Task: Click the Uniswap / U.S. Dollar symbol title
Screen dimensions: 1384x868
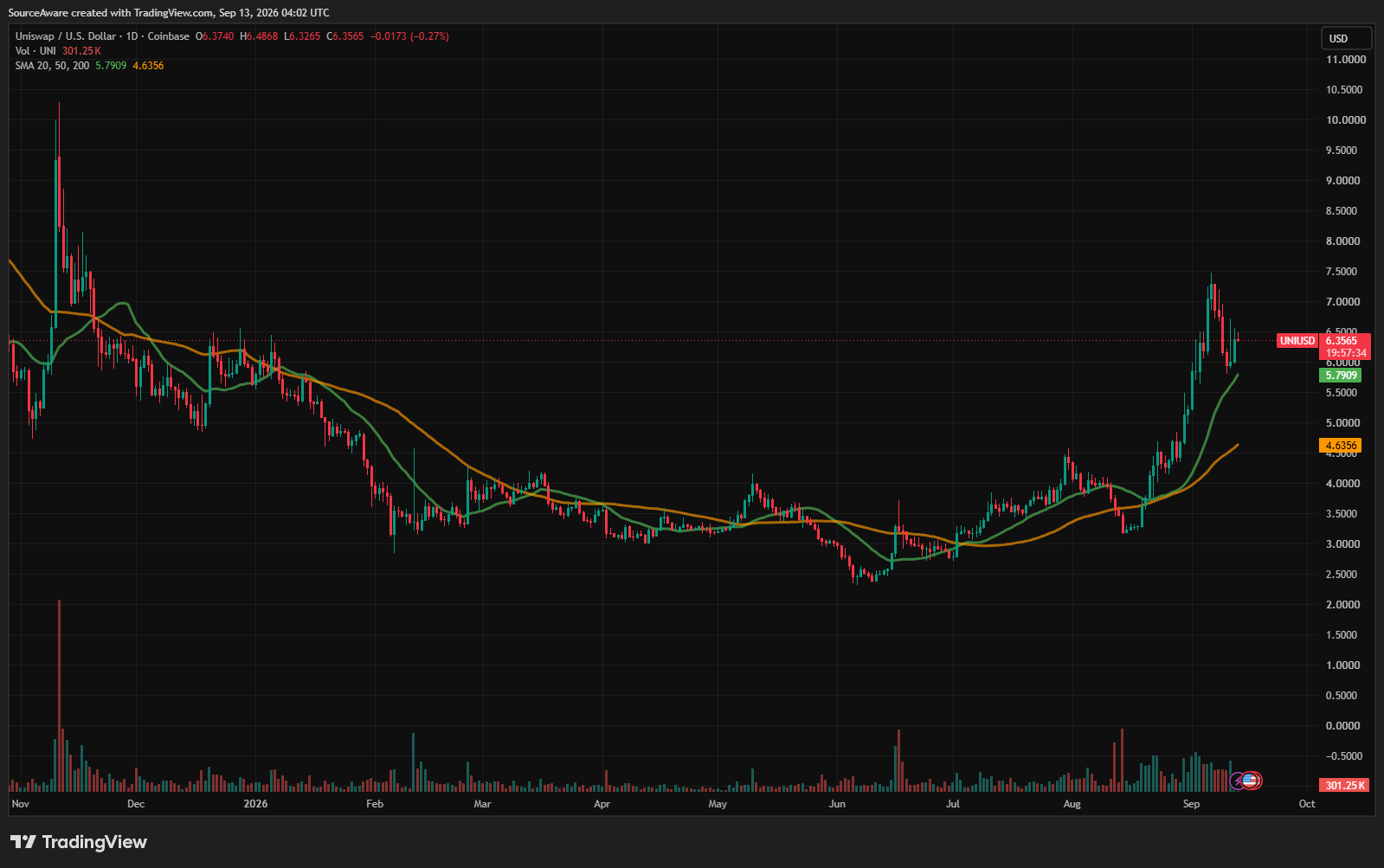Action: [66, 36]
